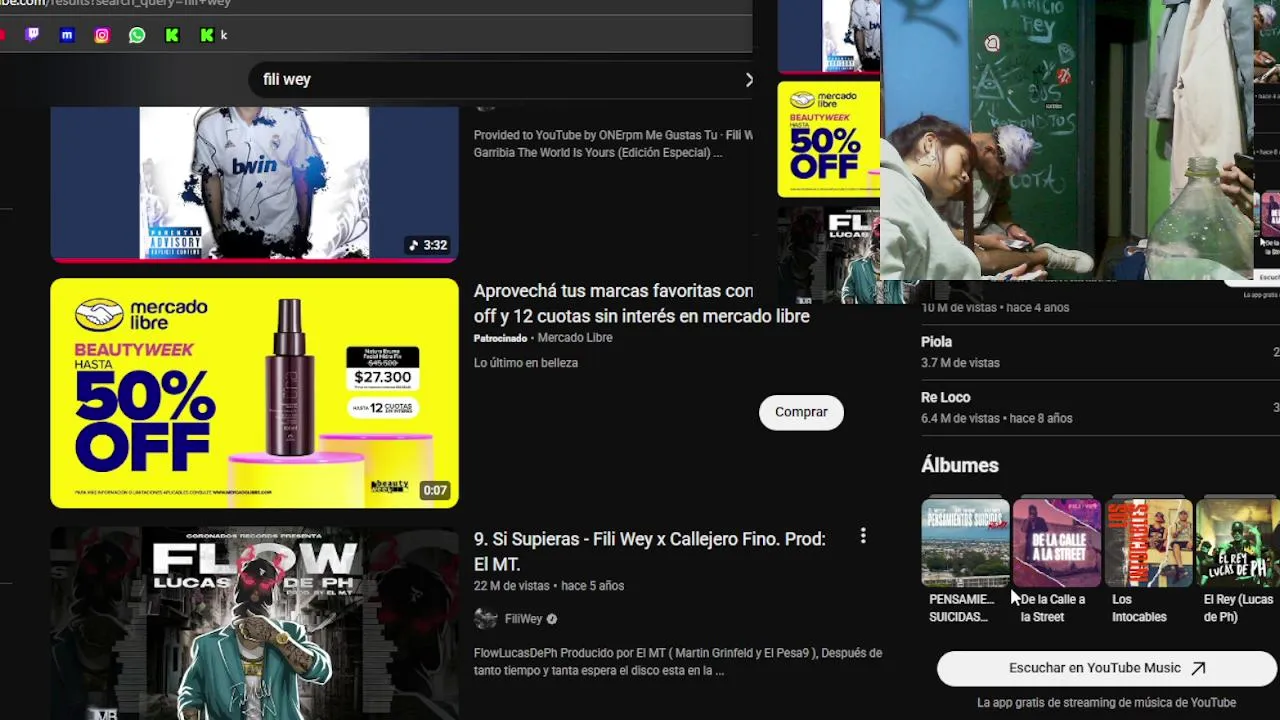Open the 'Provided to YouTube by ONErpm' description
This screenshot has height=720, width=1280.
pyautogui.click(x=612, y=144)
